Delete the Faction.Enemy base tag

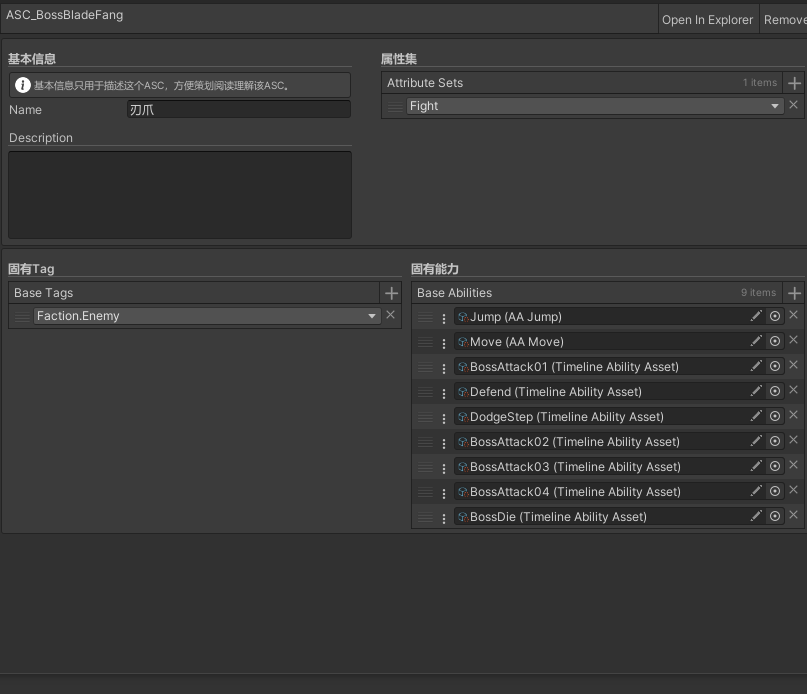click(x=391, y=315)
